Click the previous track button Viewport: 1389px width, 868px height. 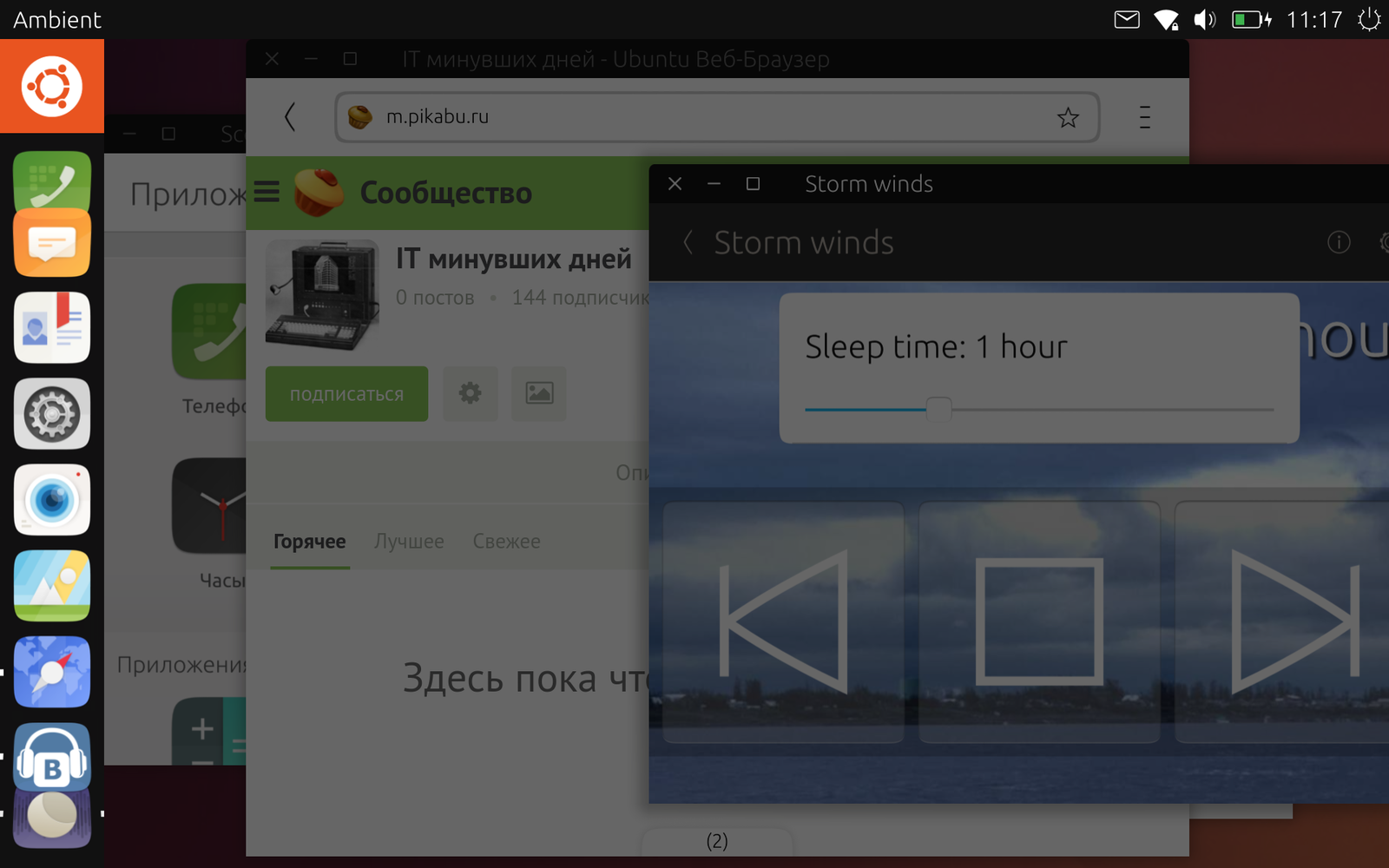click(783, 621)
